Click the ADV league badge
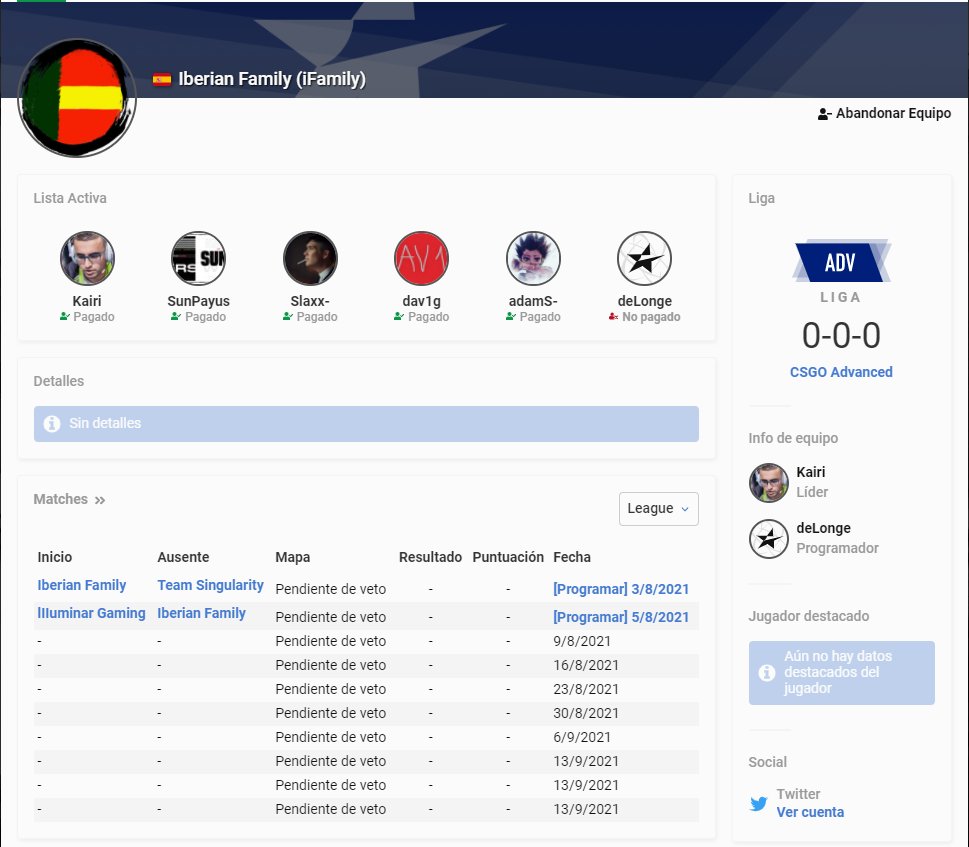Screen dimensions: 969x847 841,261
